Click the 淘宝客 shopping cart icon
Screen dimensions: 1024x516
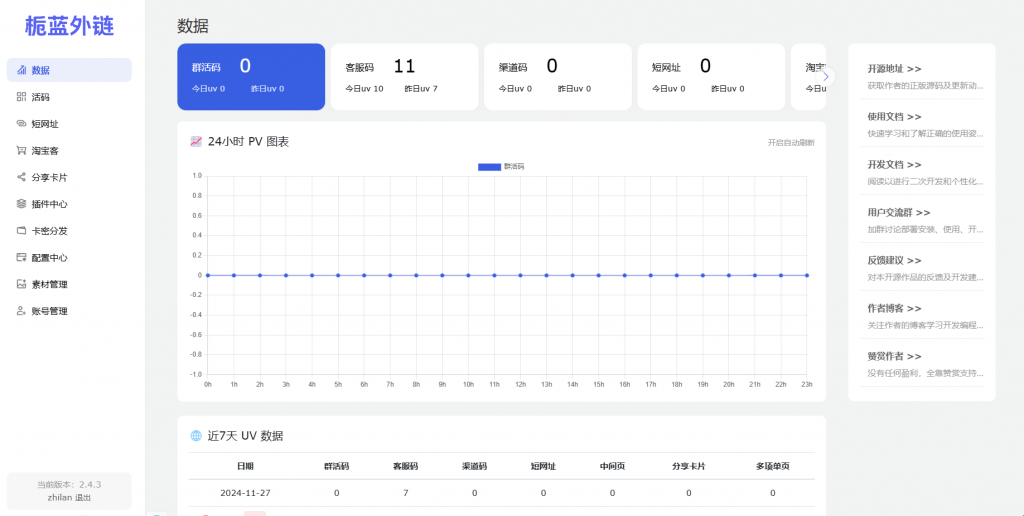pyautogui.click(x=22, y=150)
